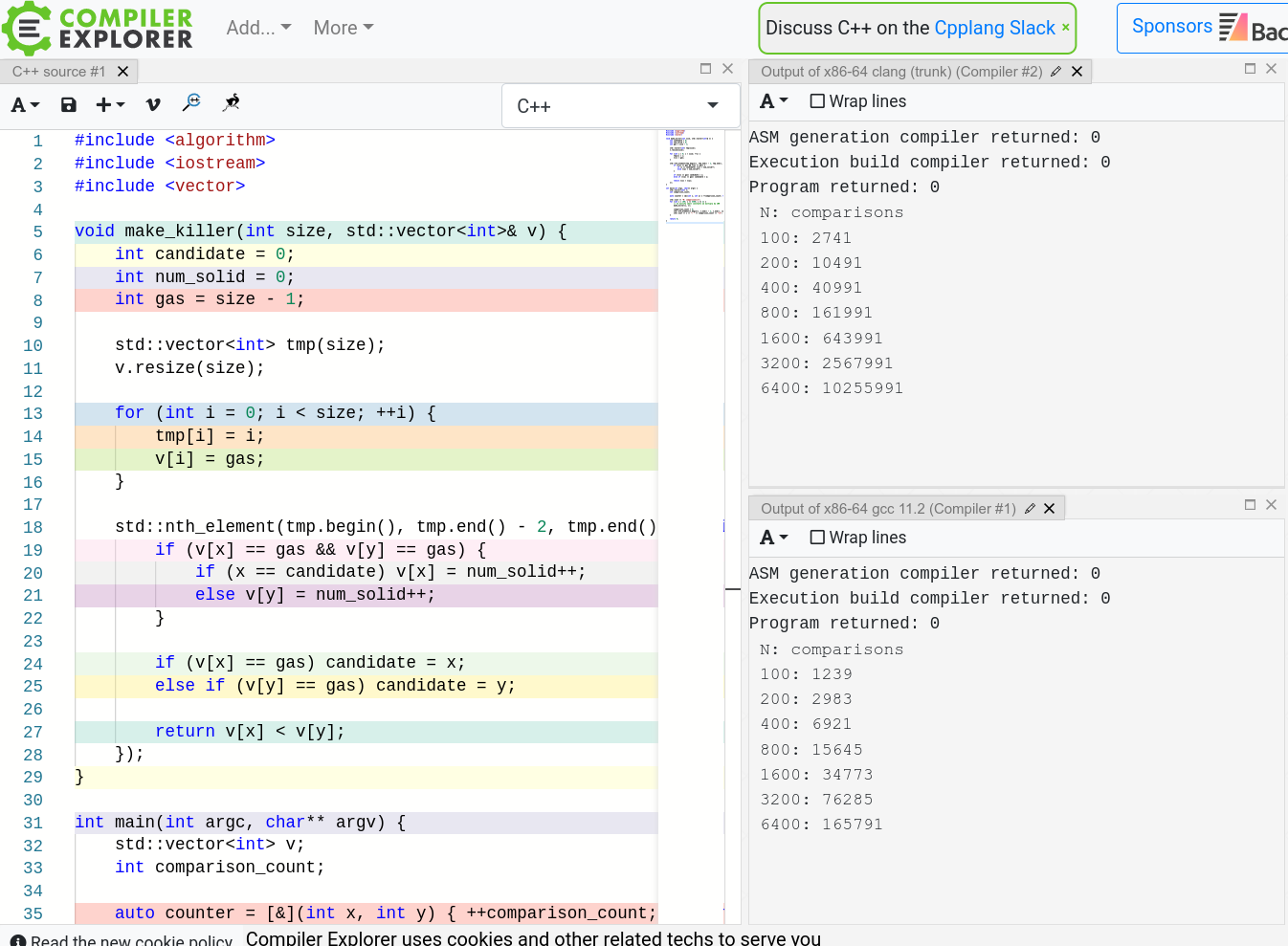Maximize the C++ source editor pane

coord(705,69)
